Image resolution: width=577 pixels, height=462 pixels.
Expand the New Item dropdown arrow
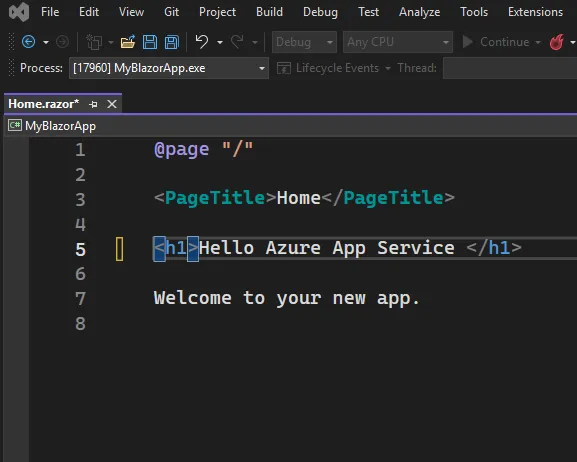click(111, 43)
